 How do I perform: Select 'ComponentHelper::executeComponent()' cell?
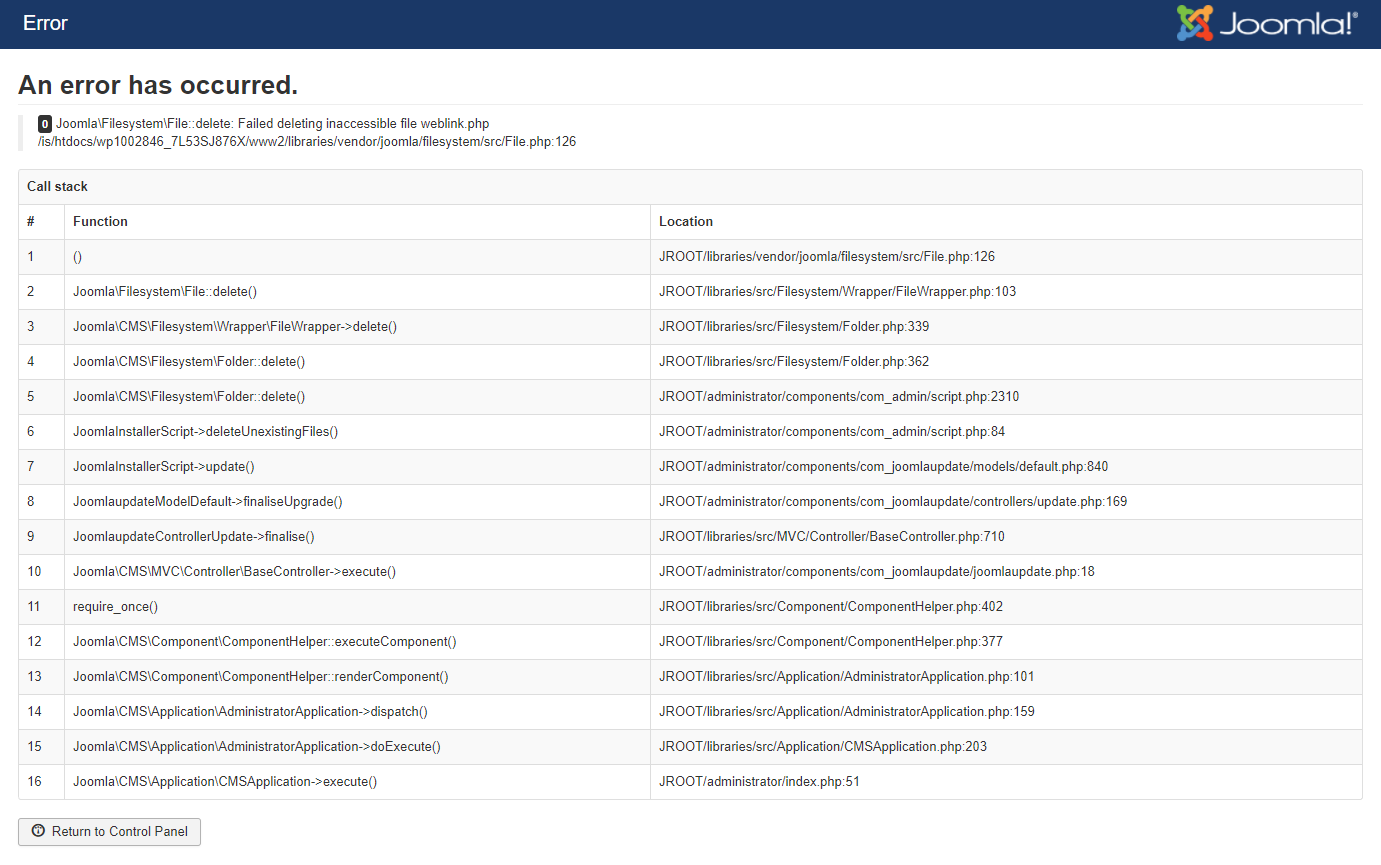(357, 642)
